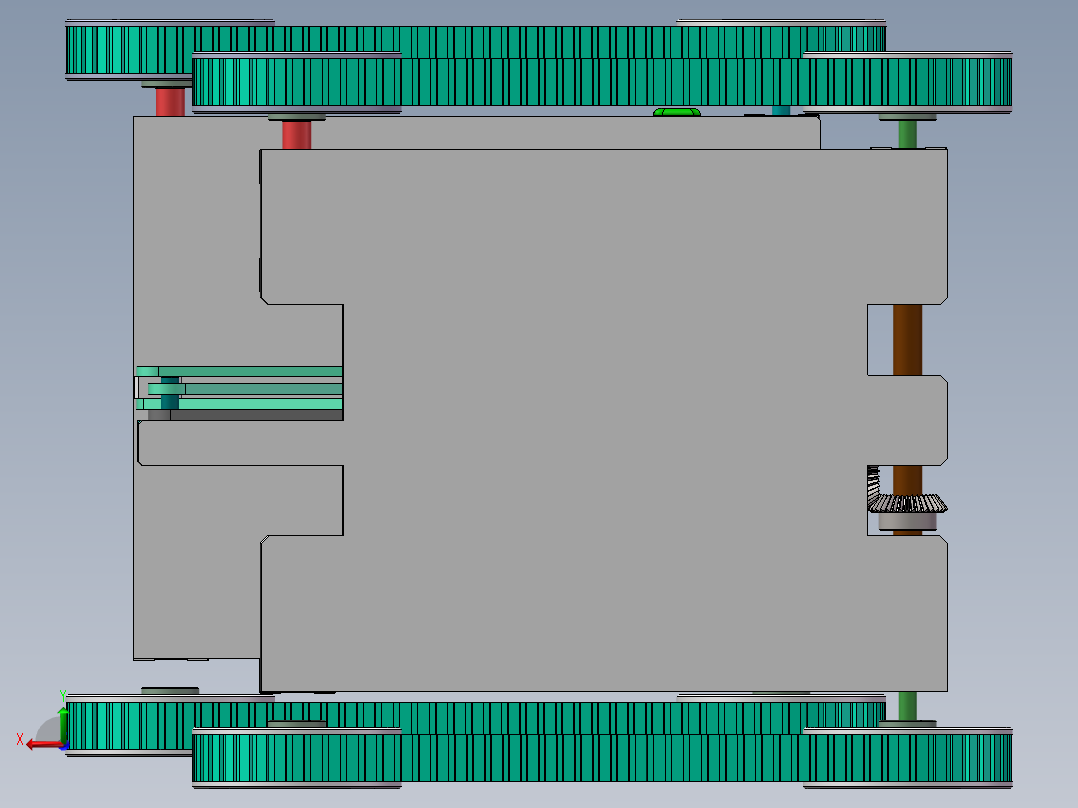
Task: Click the green dome cap on the top plate
Action: coord(675,113)
